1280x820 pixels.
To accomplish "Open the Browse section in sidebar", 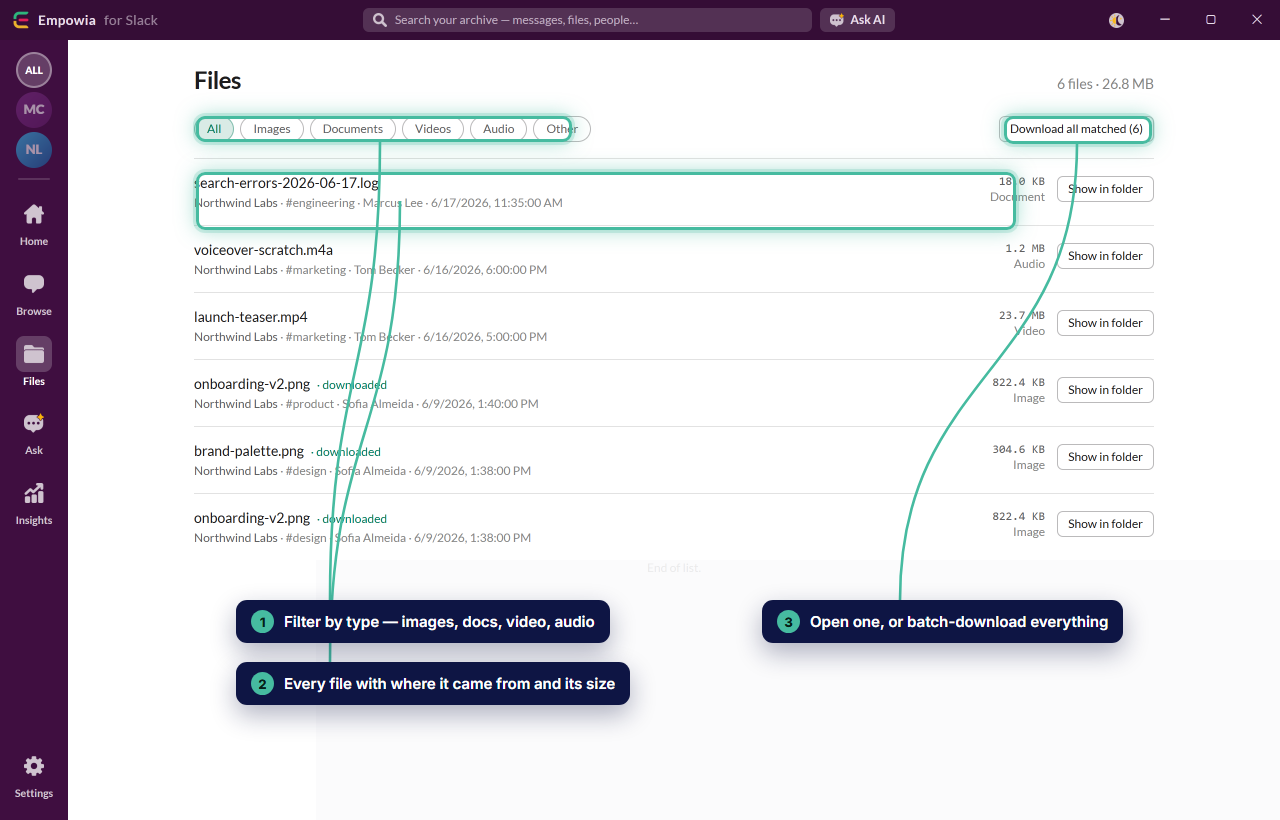I will coord(34,295).
